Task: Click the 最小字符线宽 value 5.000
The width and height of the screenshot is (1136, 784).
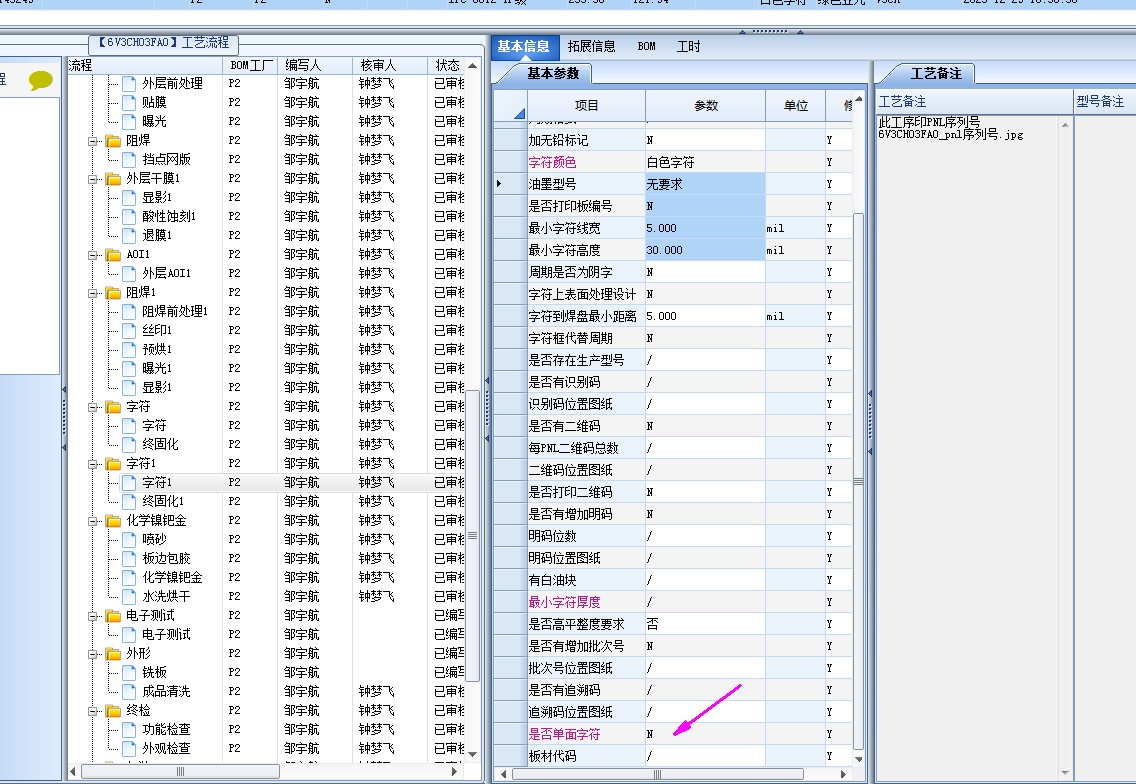Action: click(x=705, y=228)
